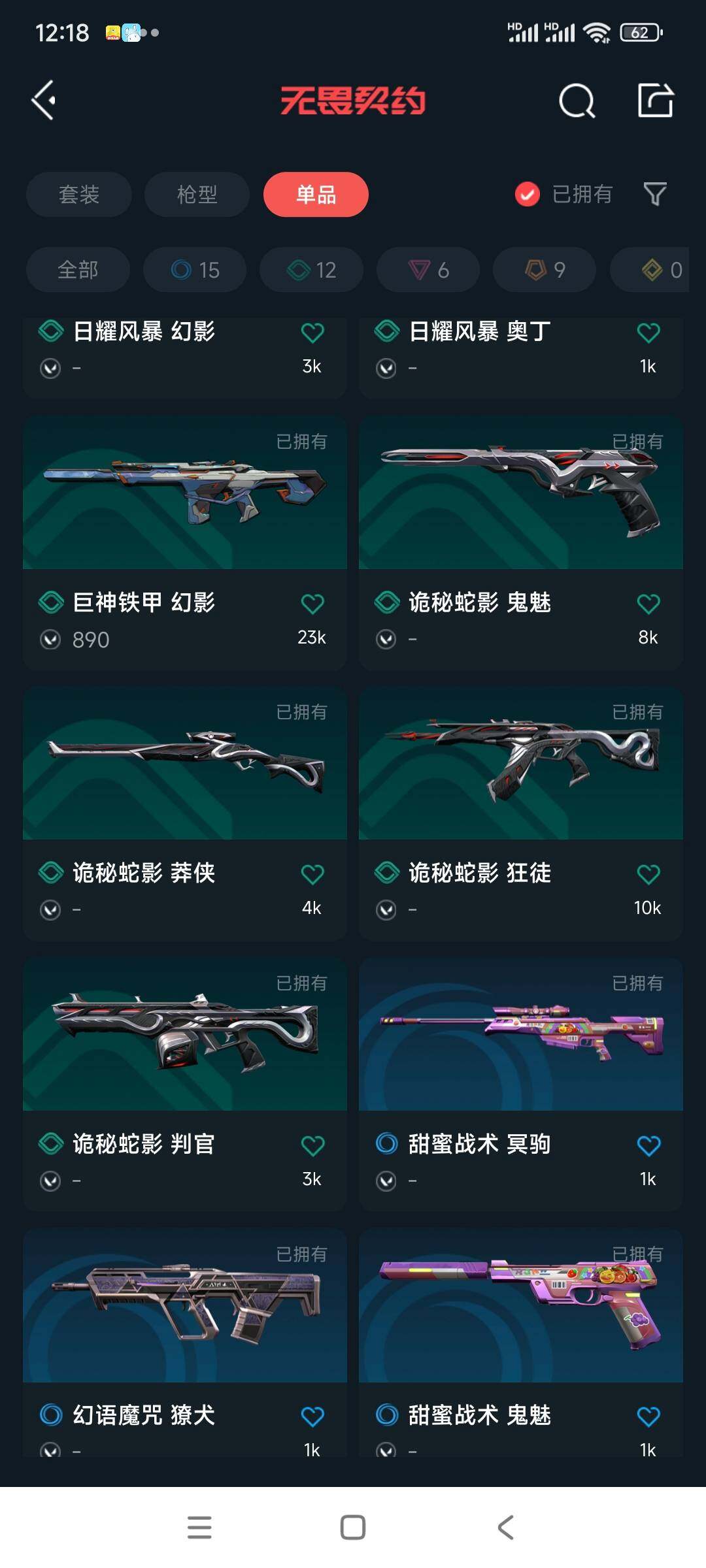Tap the share icon in header

point(656,100)
